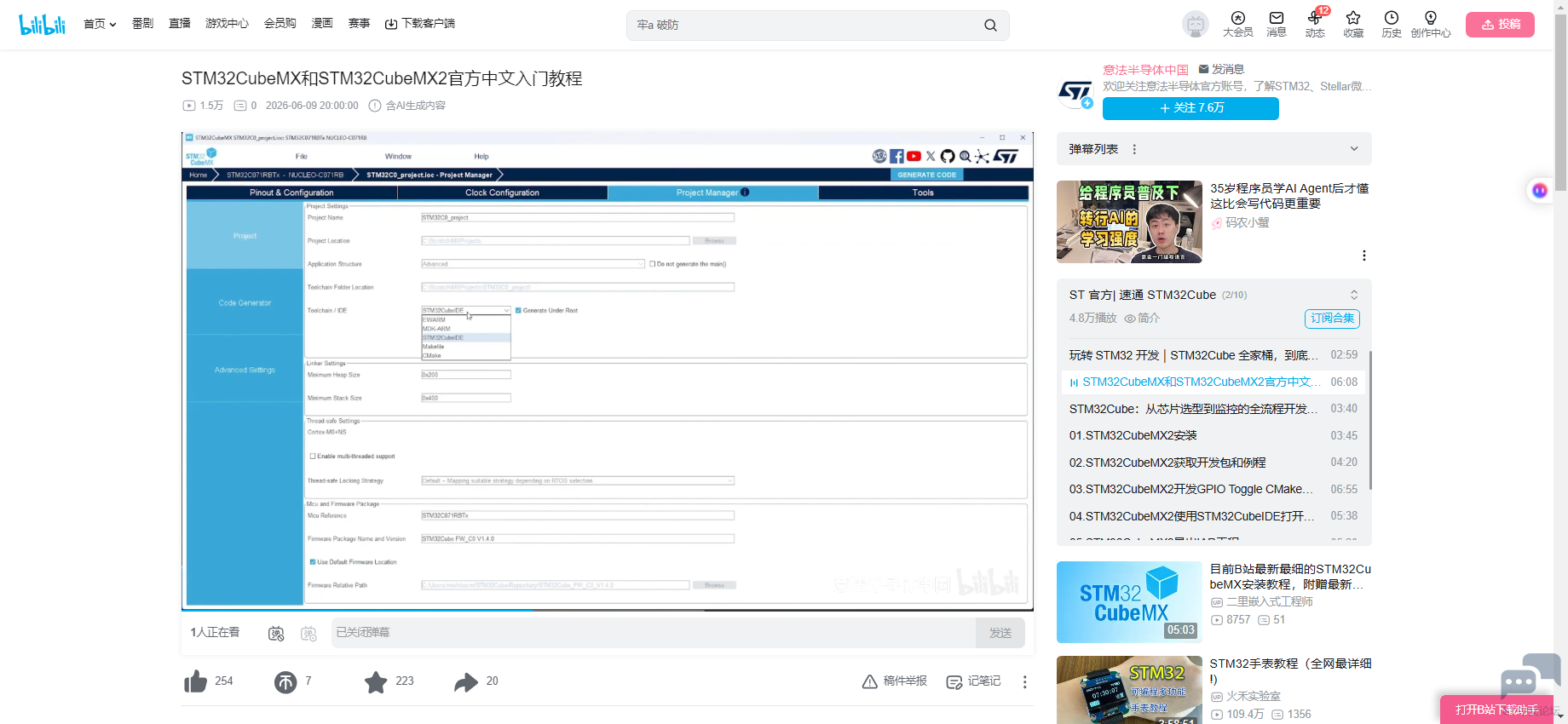Open the more options dots beside 记笔记
Viewport: 1568px width, 724px height.
click(1024, 681)
